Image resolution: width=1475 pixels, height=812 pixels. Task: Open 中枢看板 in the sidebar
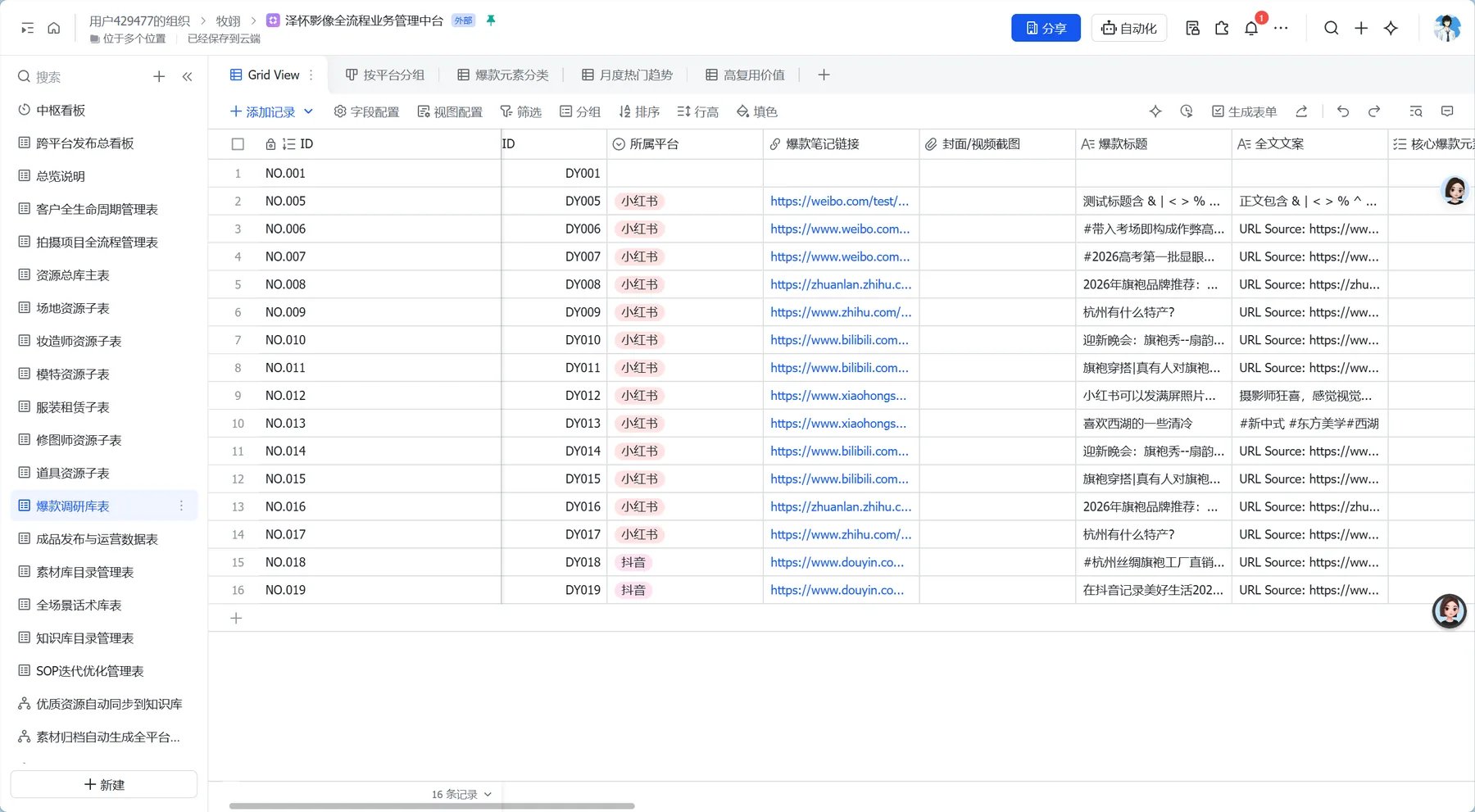point(105,110)
